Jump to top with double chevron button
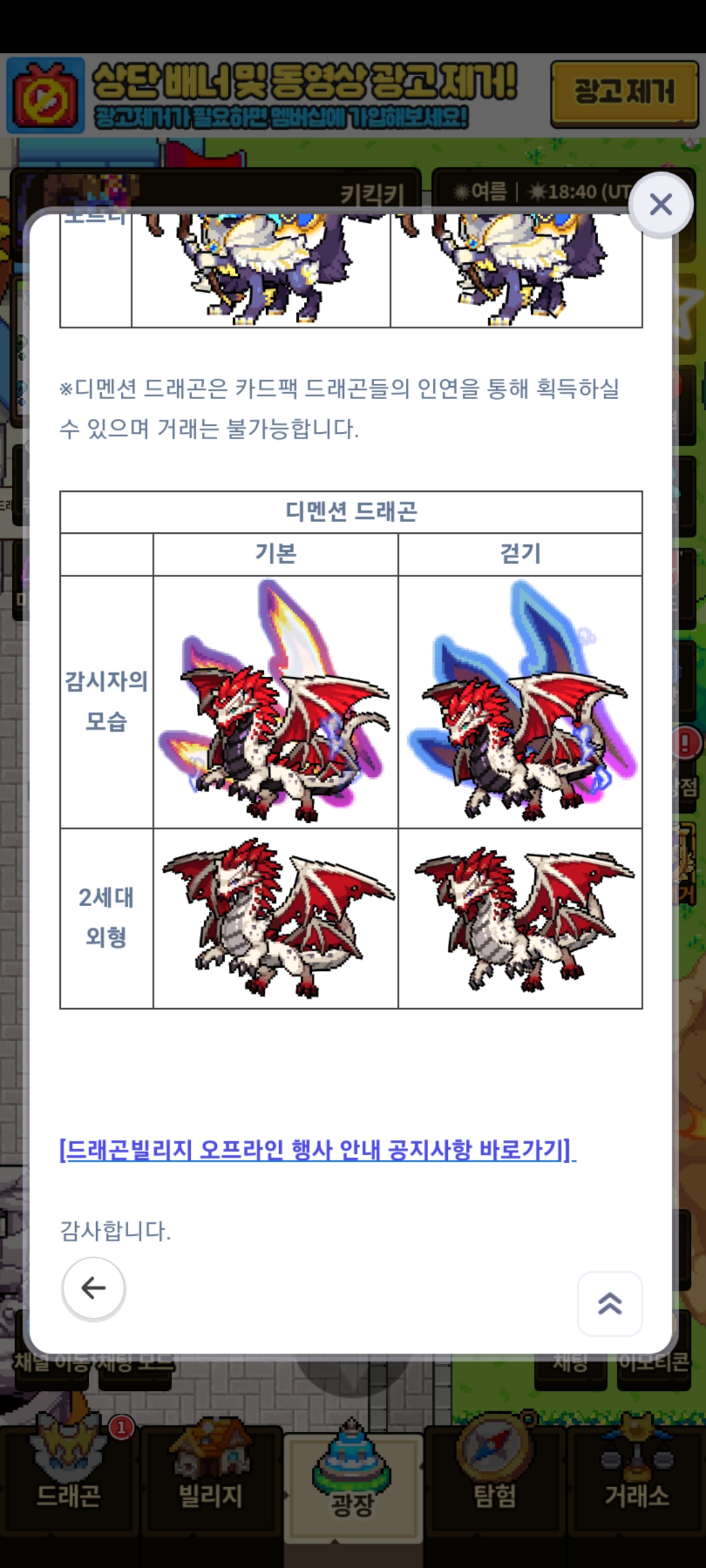 (610, 1303)
